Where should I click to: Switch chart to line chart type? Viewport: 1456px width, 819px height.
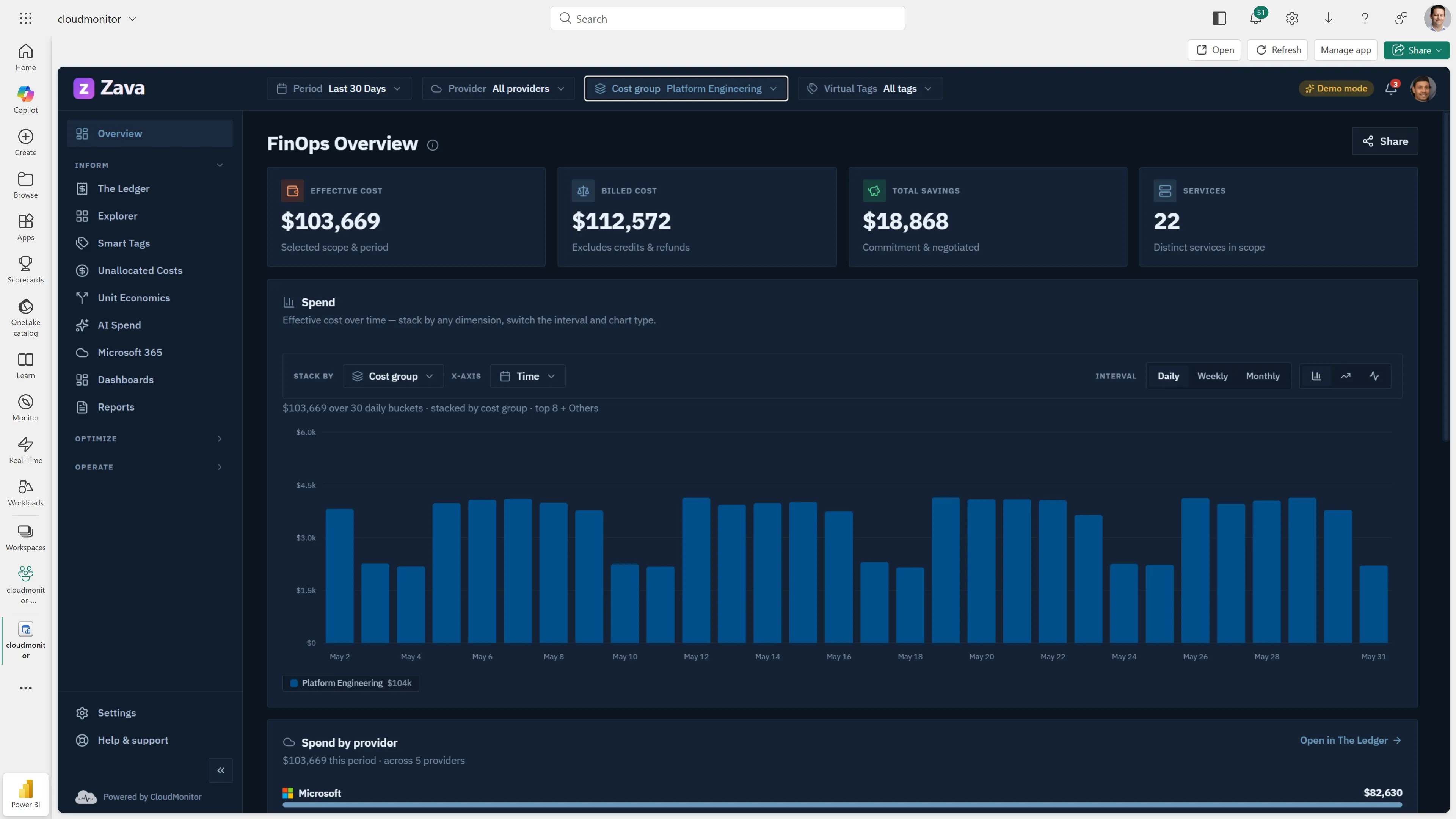[1345, 376]
